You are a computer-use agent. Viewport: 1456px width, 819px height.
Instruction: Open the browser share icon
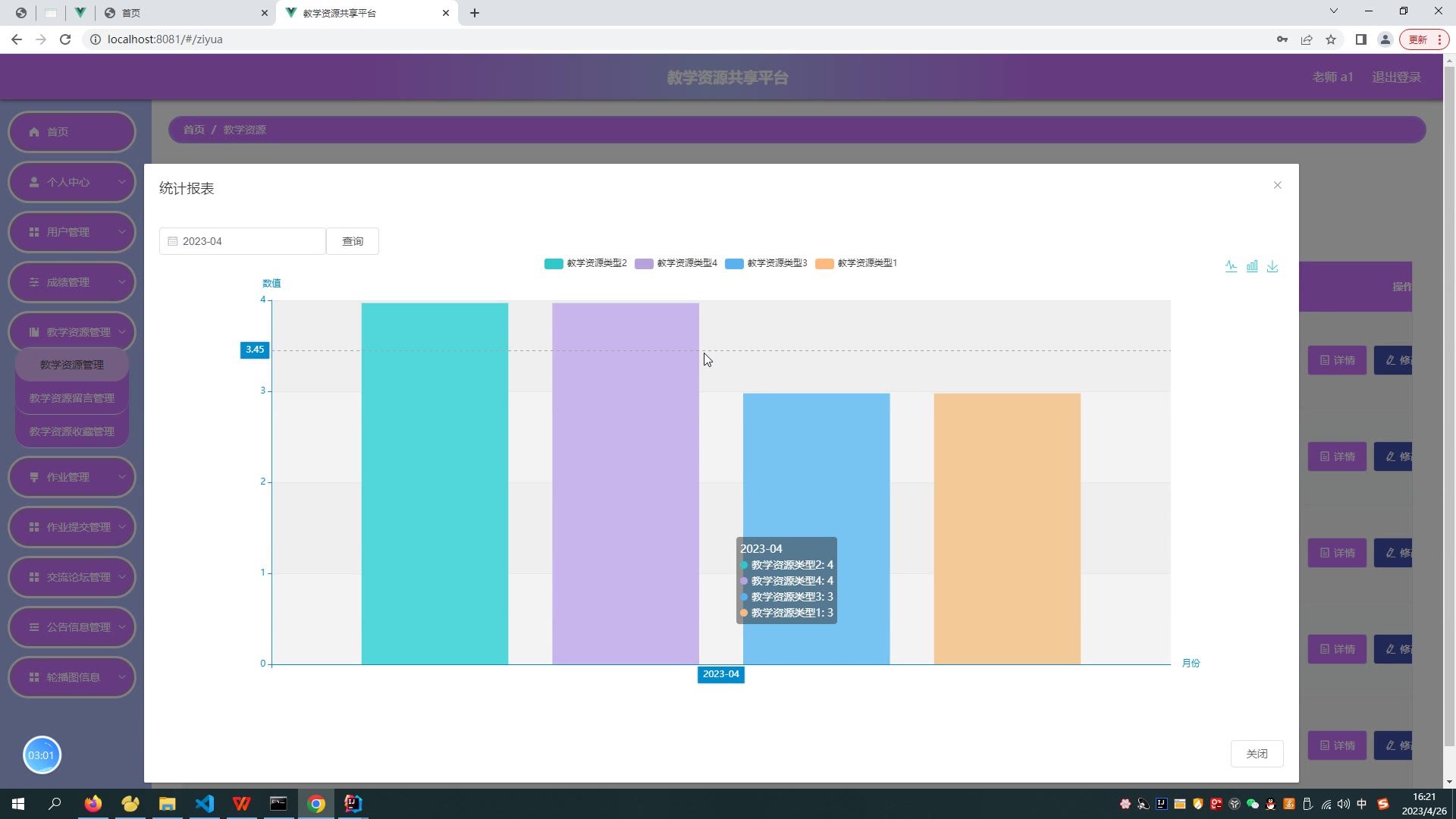pyautogui.click(x=1307, y=39)
